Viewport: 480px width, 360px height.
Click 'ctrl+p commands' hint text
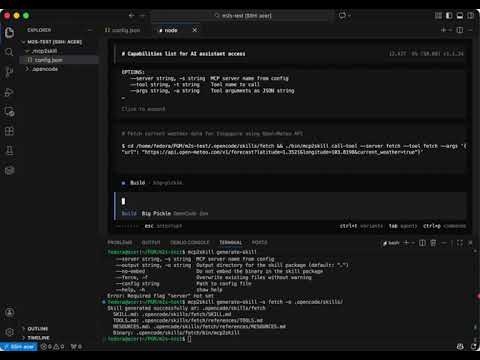pyautogui.click(x=444, y=226)
